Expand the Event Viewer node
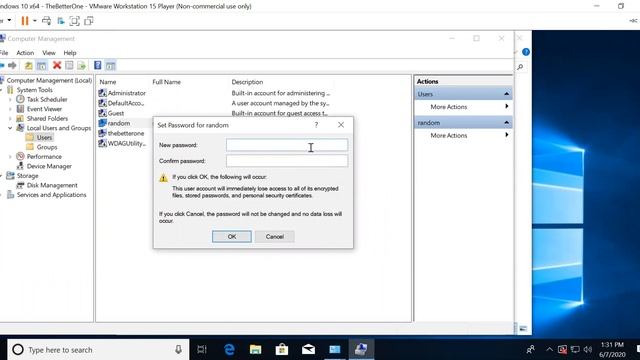 point(10,109)
